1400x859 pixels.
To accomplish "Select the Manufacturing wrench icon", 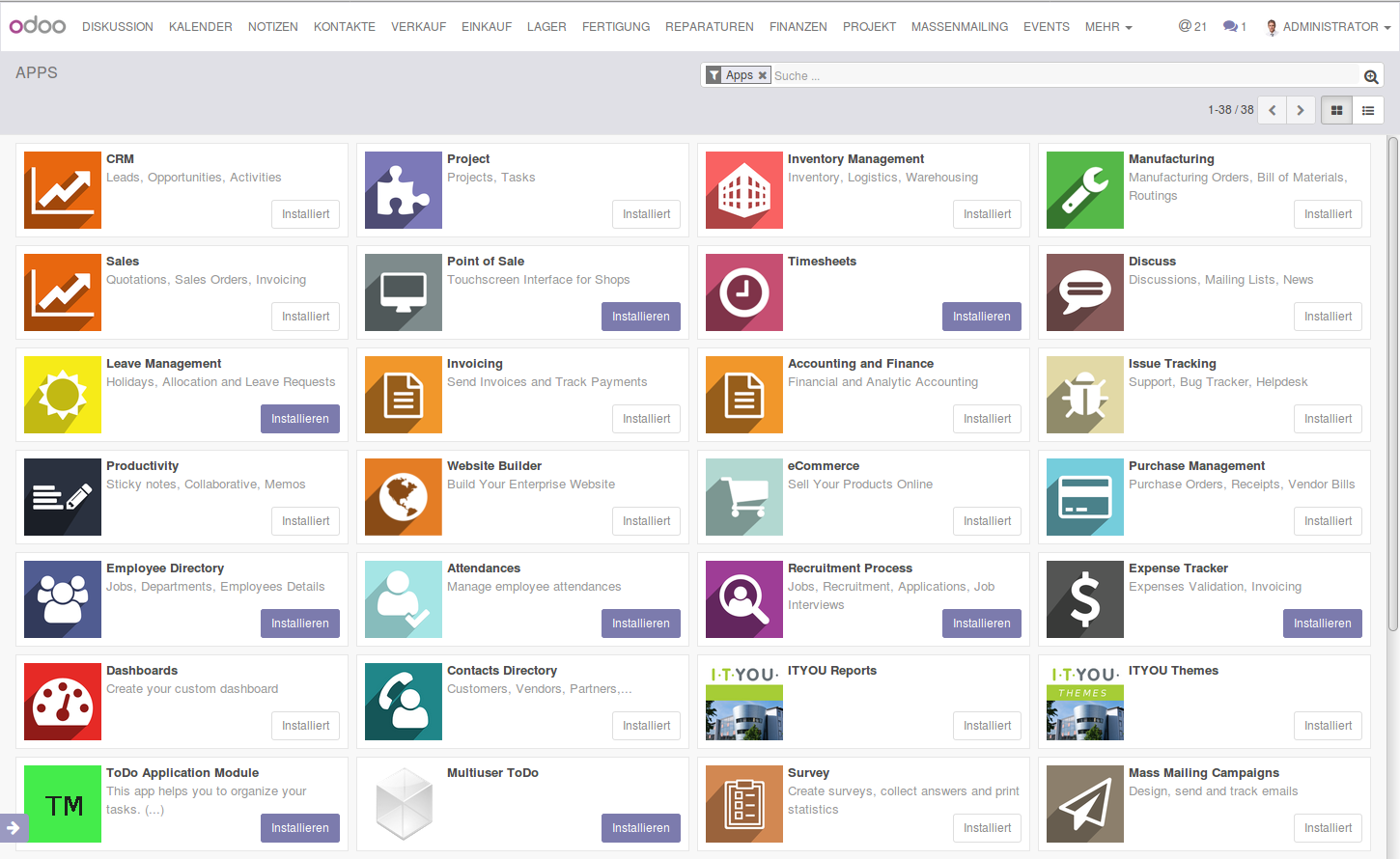I will point(1085,190).
